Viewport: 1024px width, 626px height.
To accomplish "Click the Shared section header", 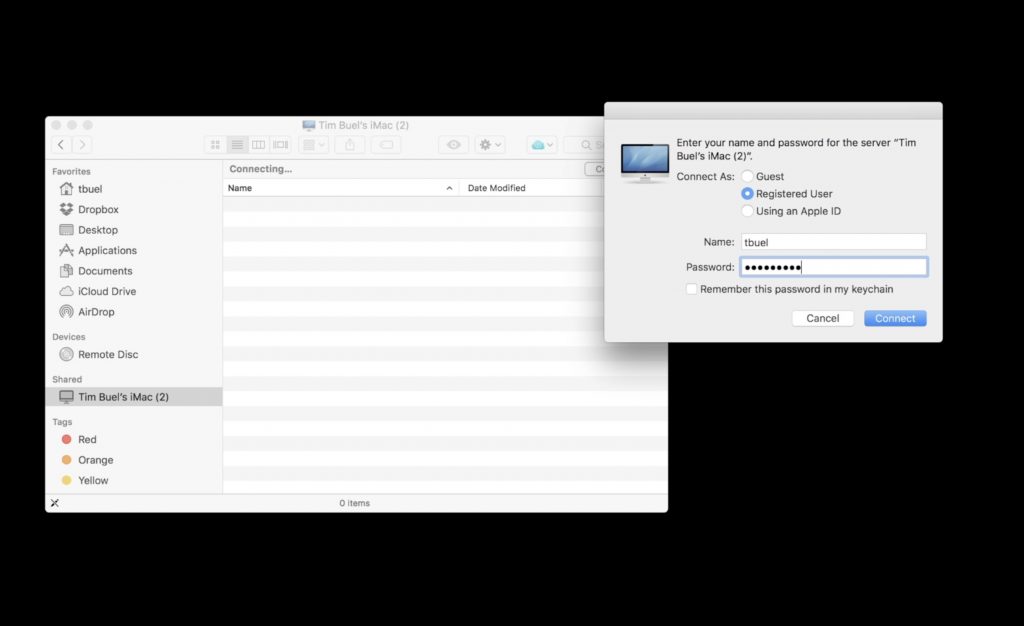I will [x=67, y=379].
